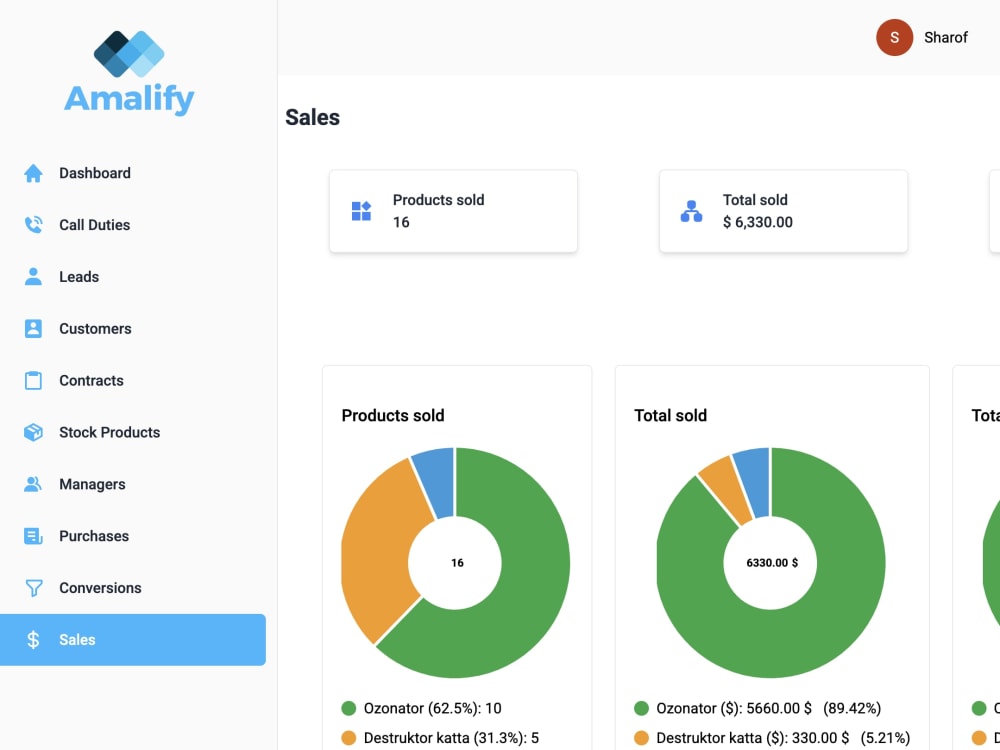Toggle Destruktor katta ($): 330.00 $ legend label
The image size is (1000, 750).
[783, 738]
